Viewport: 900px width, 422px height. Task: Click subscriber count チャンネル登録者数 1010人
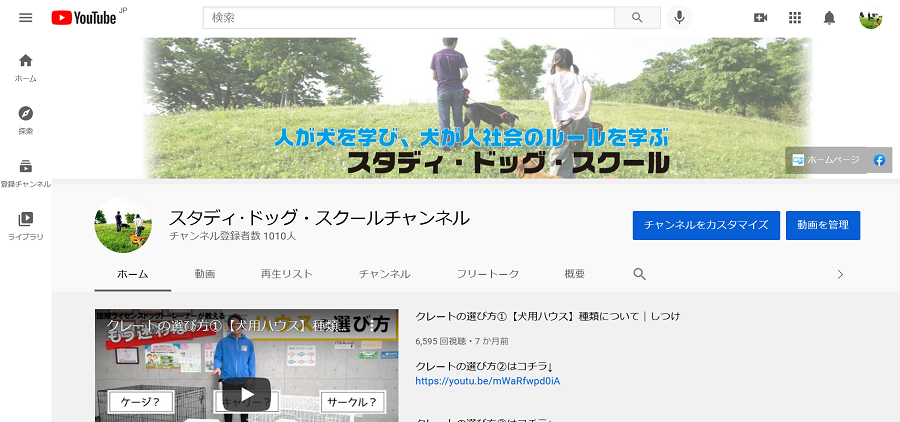pos(233,236)
